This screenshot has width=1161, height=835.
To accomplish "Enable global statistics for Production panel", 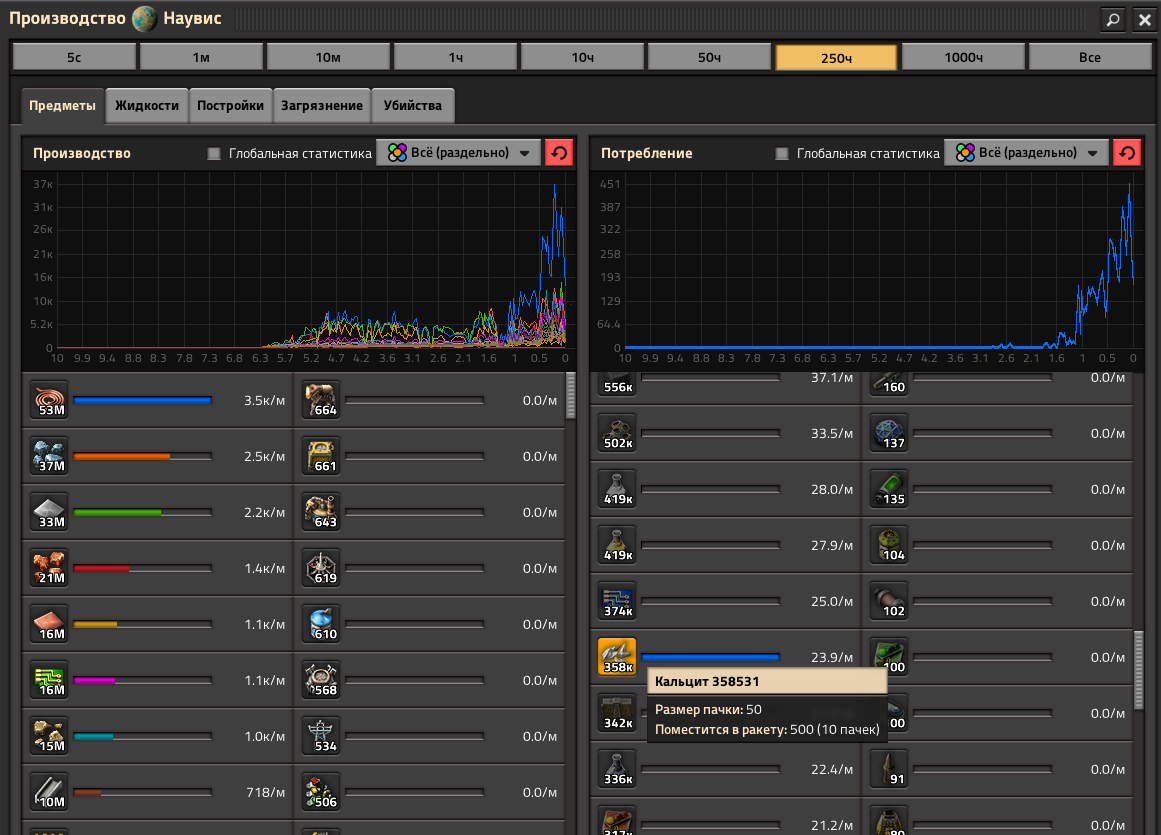I will pos(213,154).
